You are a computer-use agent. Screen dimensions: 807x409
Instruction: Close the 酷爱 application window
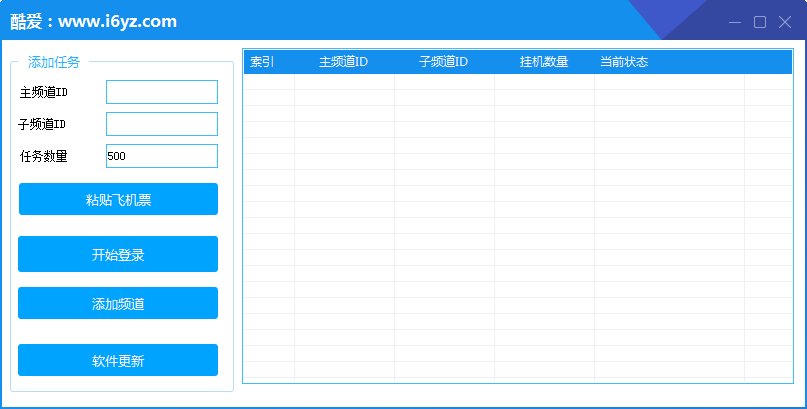tap(784, 22)
